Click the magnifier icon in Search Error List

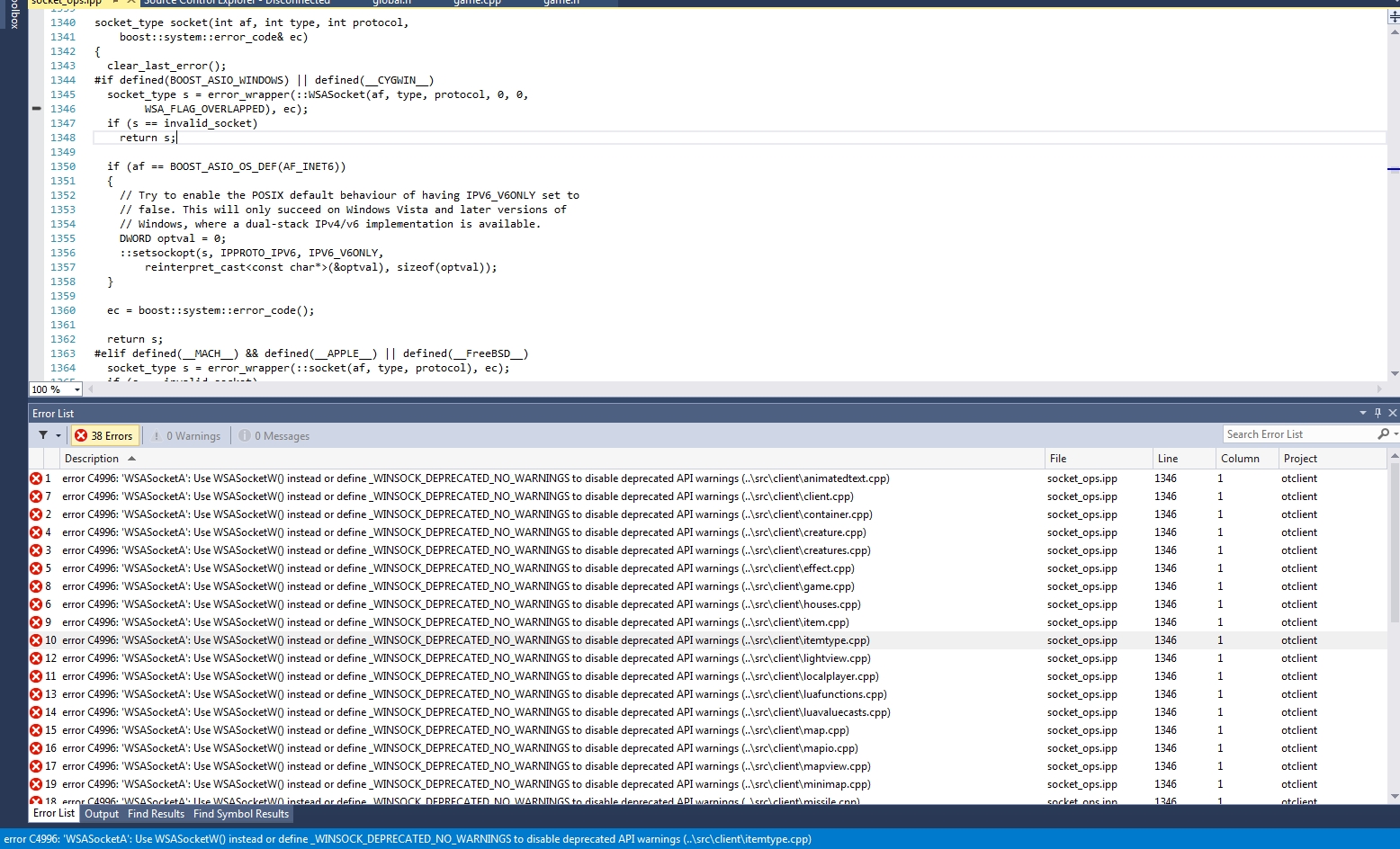point(1383,434)
